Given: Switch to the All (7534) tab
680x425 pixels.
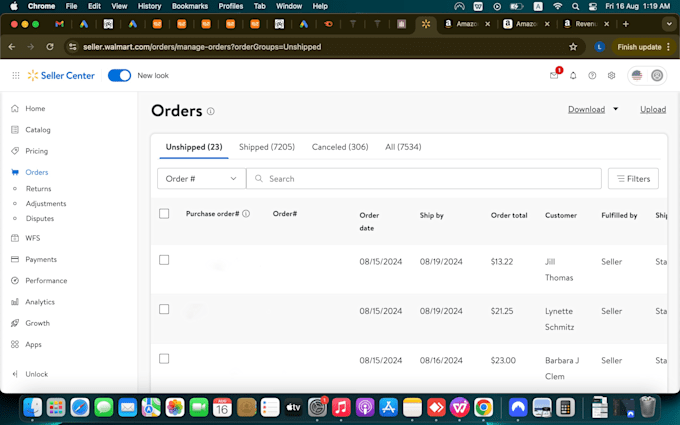Looking at the screenshot, I should pyautogui.click(x=403, y=147).
